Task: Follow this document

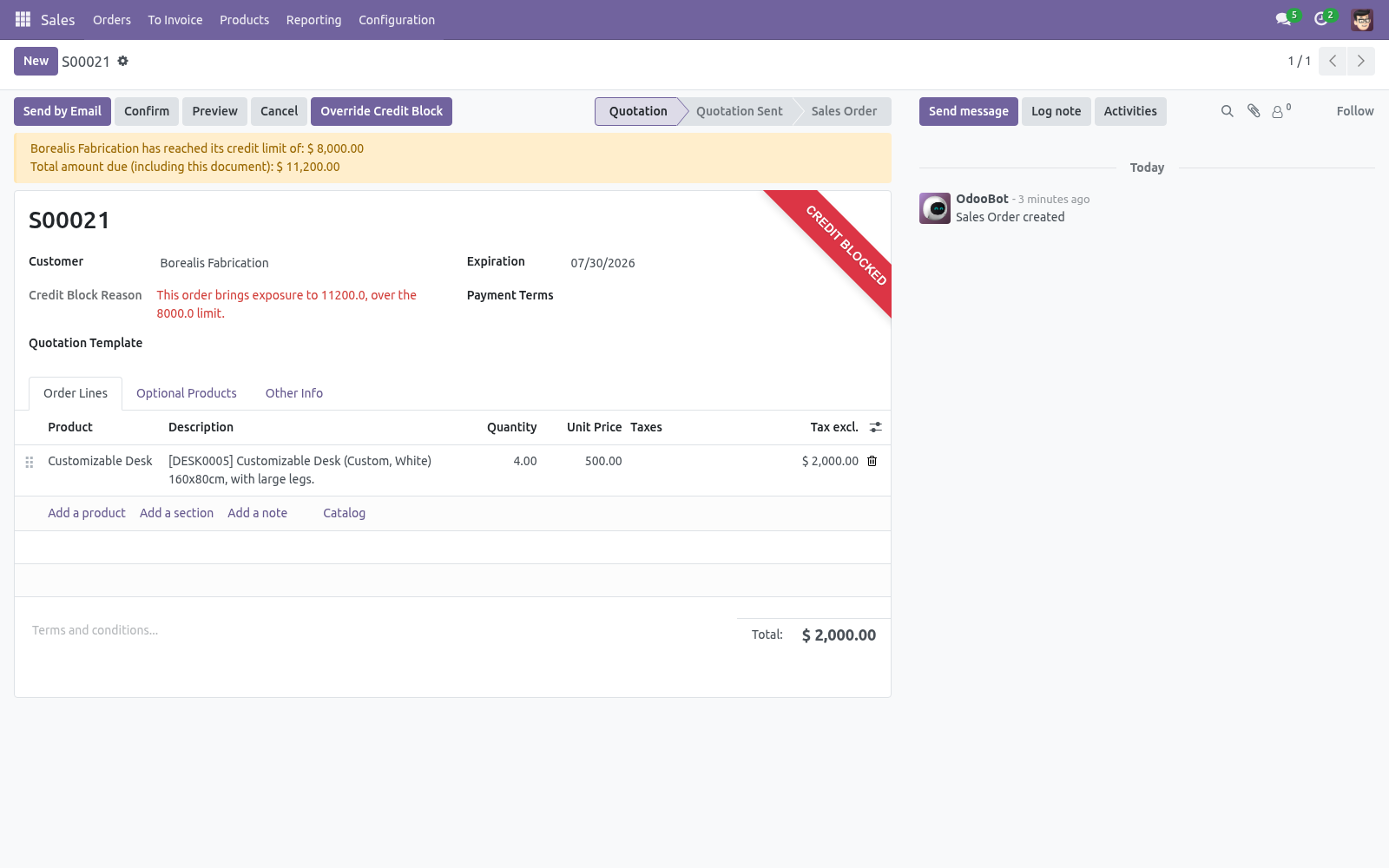Action: click(1355, 111)
